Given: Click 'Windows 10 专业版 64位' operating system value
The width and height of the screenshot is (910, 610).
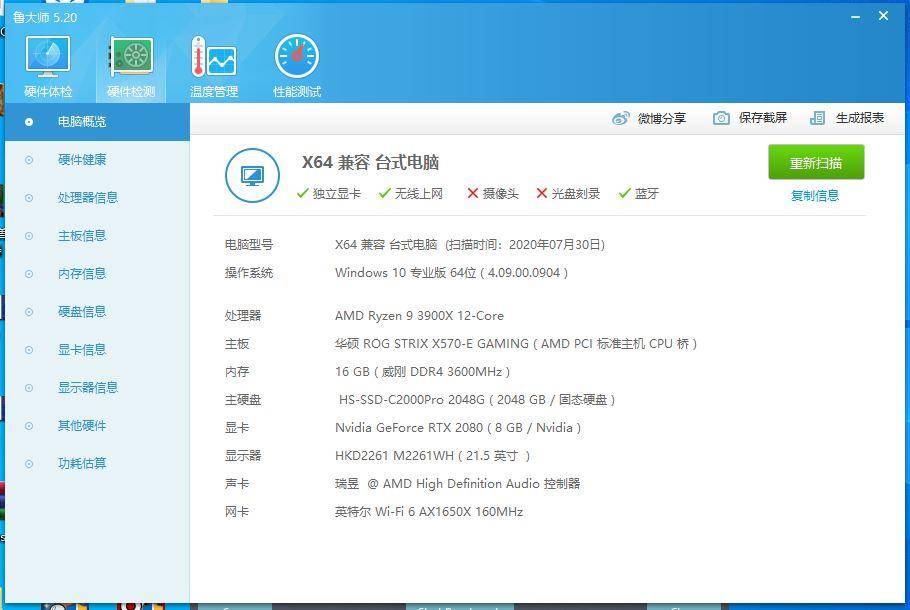Looking at the screenshot, I should (406, 273).
